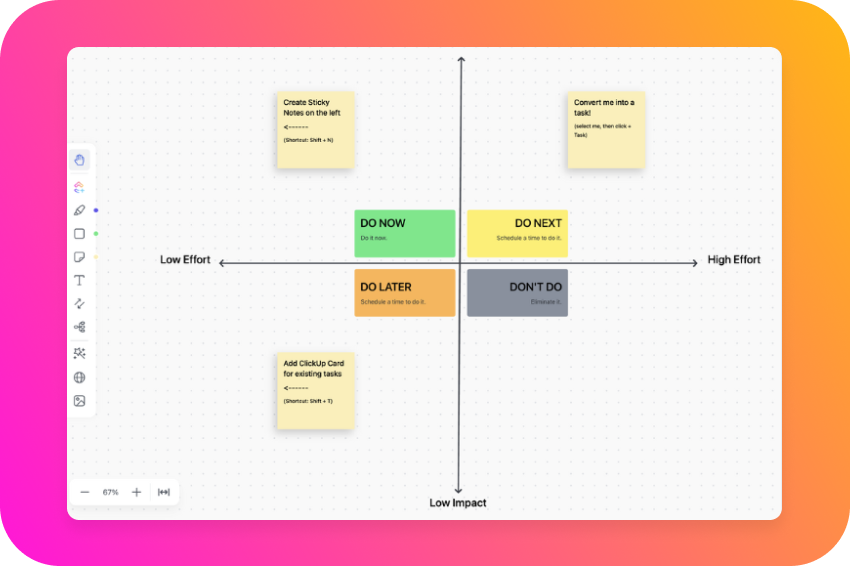The image size is (850, 566).
Task: Click '(Shortcut: Shift + N)' text
Action: click(x=308, y=140)
